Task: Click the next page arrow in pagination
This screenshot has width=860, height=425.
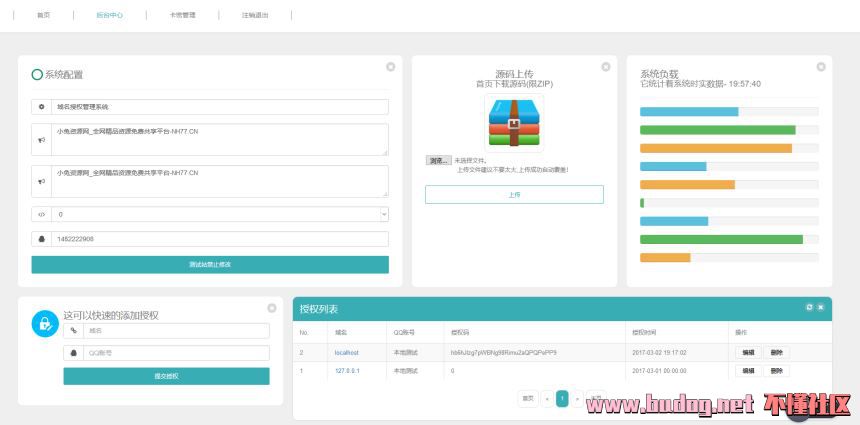Action: 577,399
